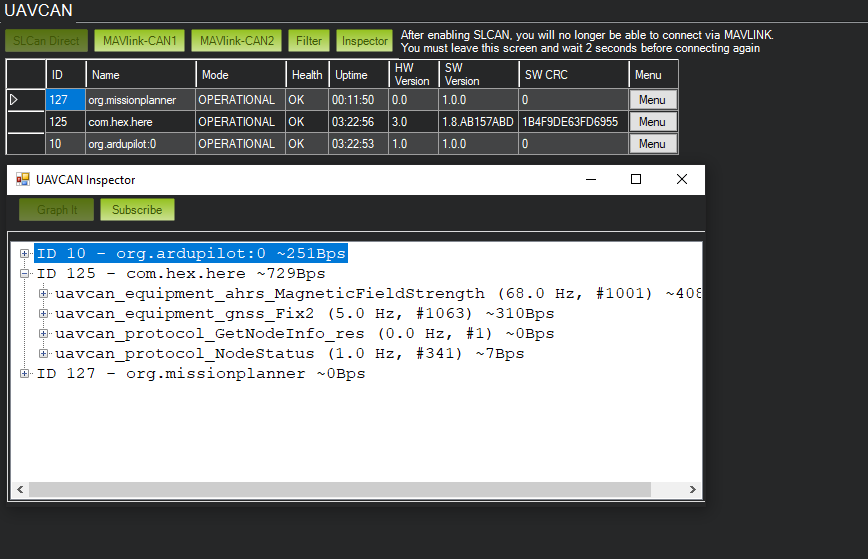Click the SLCan Direct button
Screen dimensions: 868x559
(46, 41)
